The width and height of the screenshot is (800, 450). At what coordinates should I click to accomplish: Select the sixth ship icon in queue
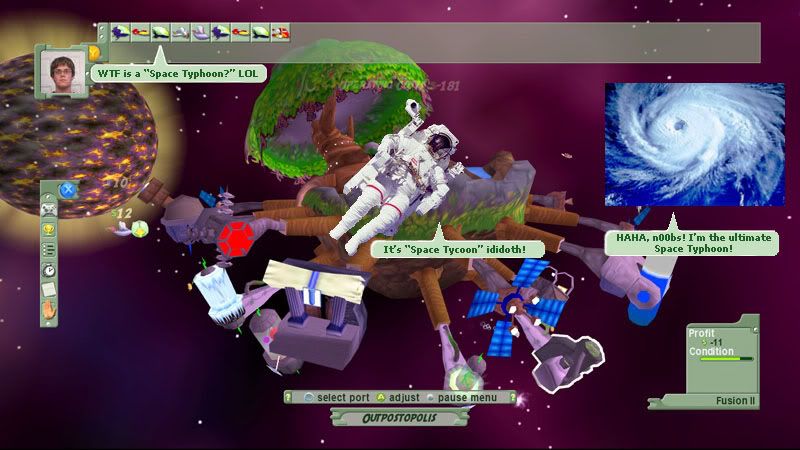coord(220,33)
